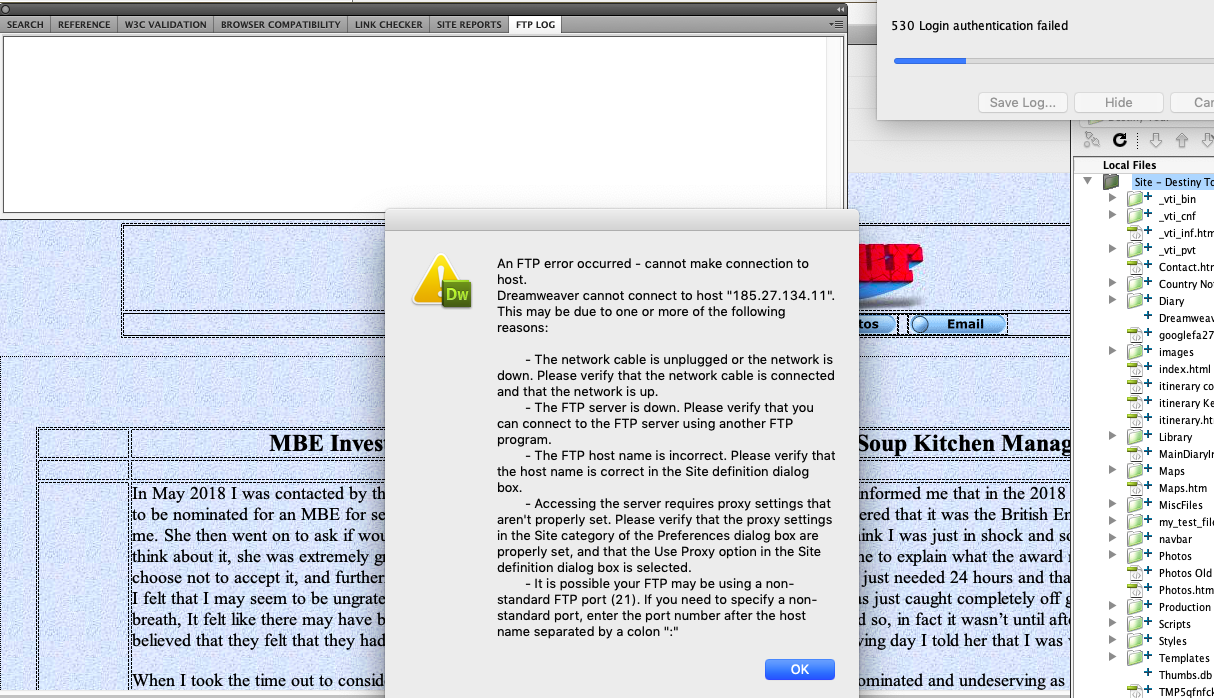Expand the images folder

pos(1112,352)
